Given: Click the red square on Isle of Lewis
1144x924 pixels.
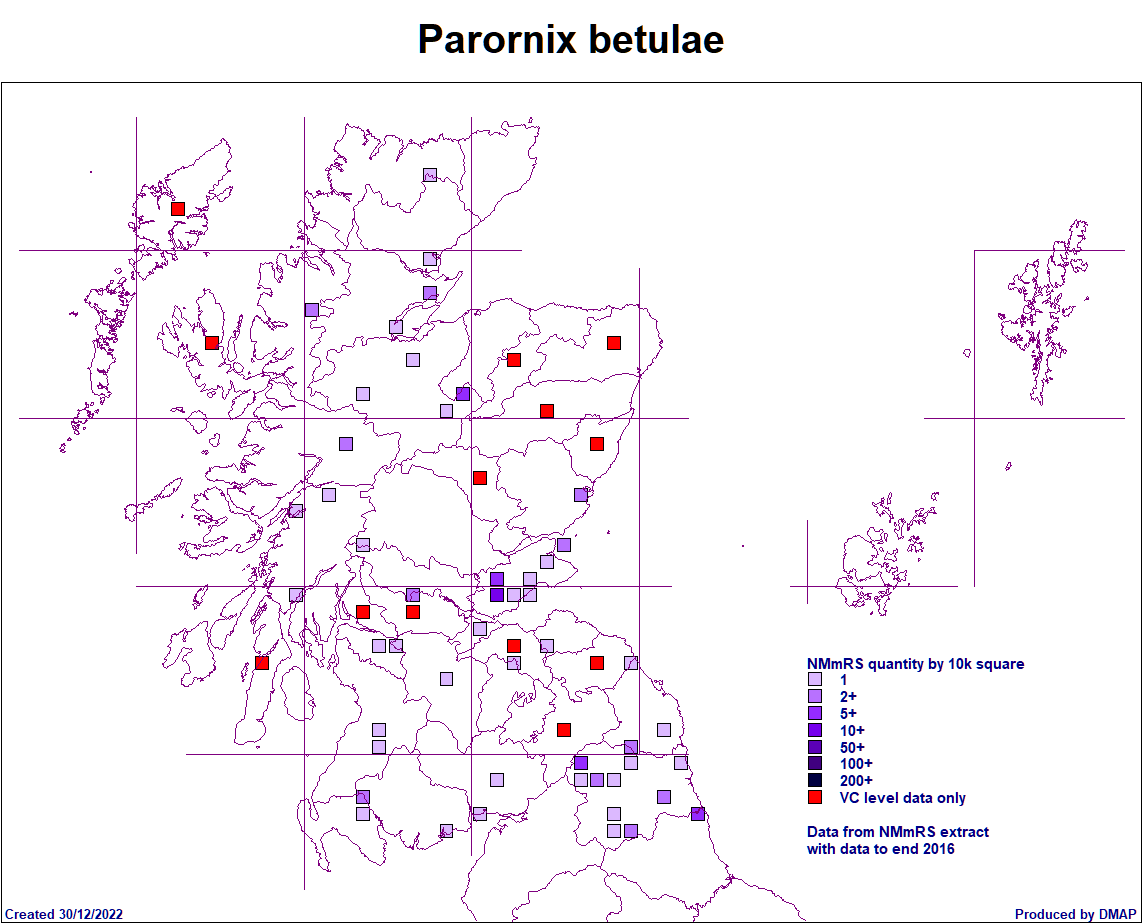Looking at the screenshot, I should coord(178,209).
